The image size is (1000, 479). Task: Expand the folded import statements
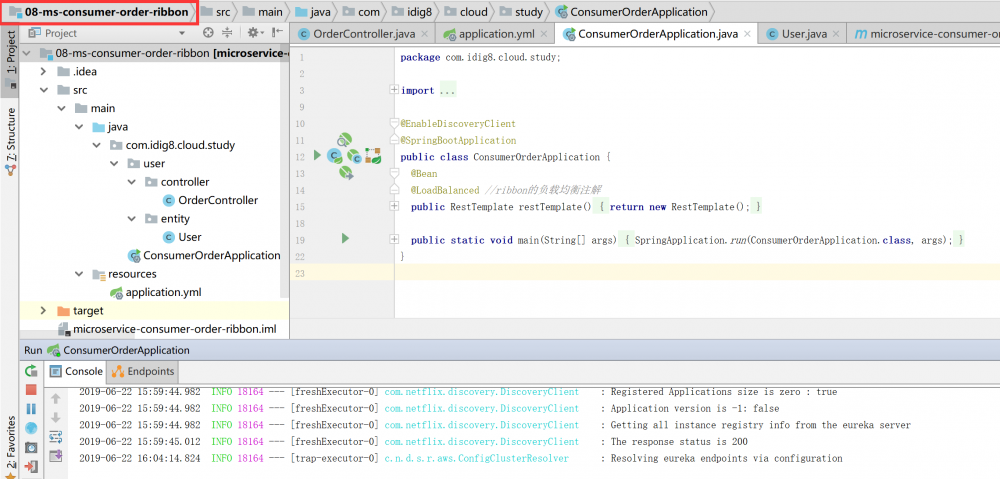394,90
